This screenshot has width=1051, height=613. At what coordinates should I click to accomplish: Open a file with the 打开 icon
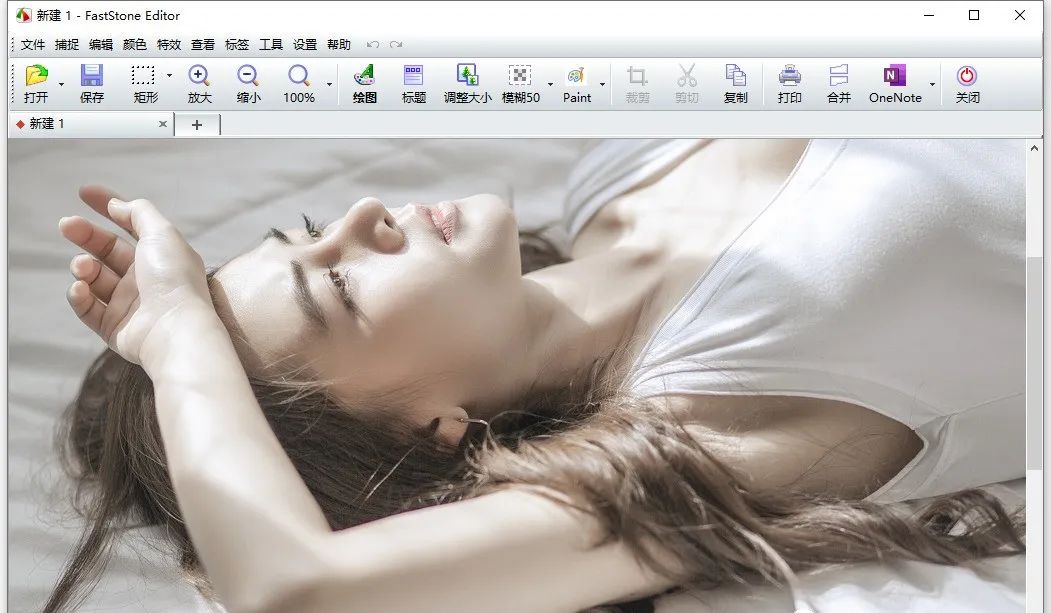(36, 84)
